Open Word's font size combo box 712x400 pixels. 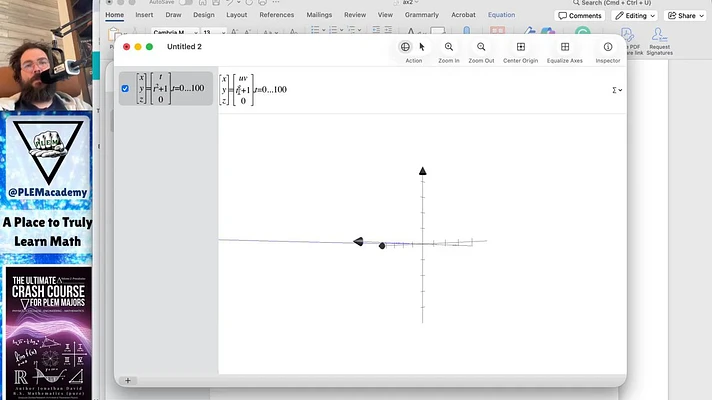213,32
